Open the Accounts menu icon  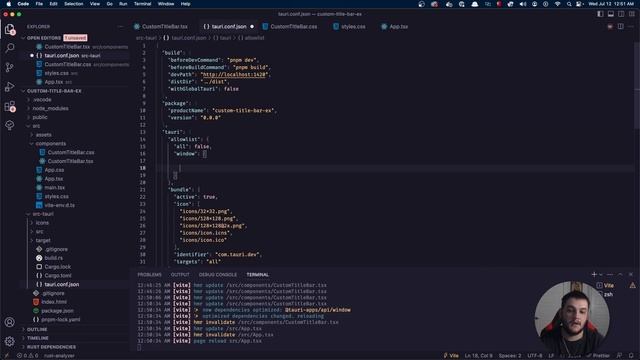pos(9,322)
